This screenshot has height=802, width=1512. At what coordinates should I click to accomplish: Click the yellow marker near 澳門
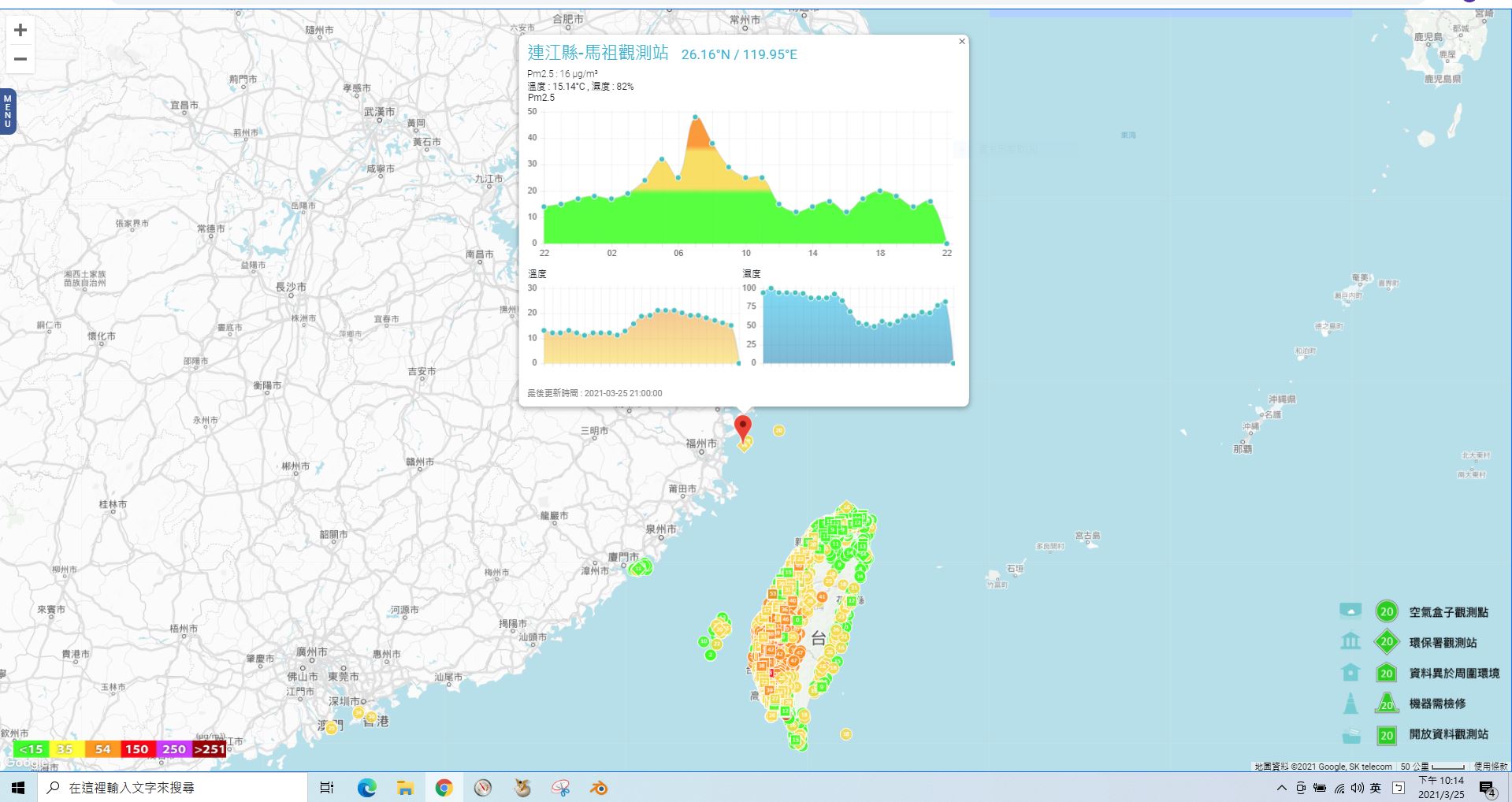click(x=331, y=727)
